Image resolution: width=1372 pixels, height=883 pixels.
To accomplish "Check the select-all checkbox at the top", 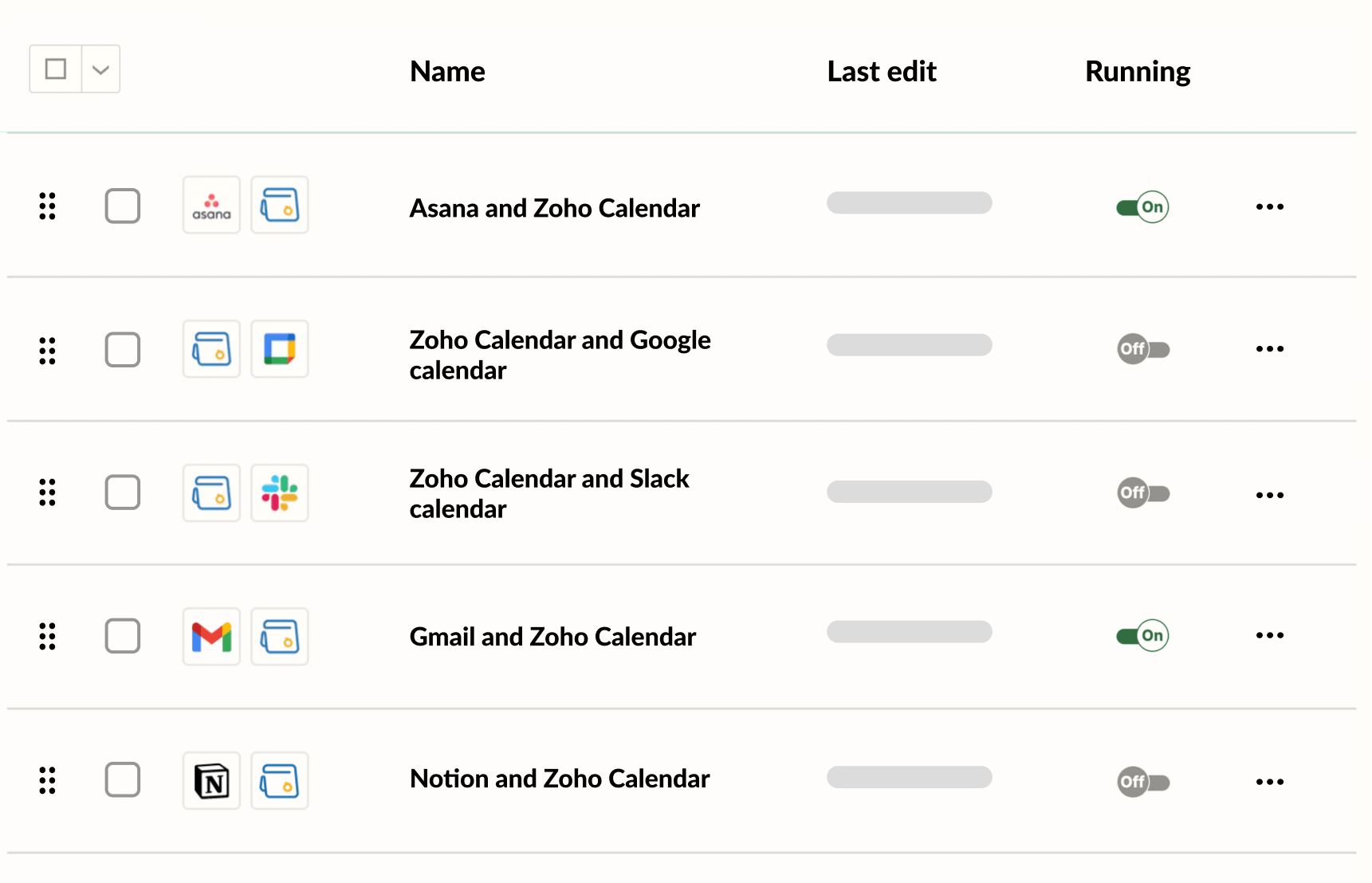I will point(55,69).
